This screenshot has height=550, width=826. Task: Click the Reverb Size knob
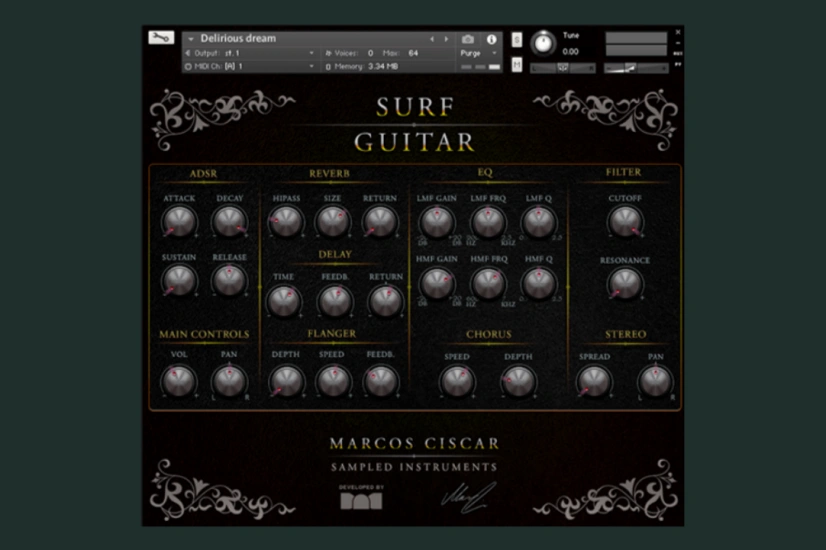click(x=332, y=221)
